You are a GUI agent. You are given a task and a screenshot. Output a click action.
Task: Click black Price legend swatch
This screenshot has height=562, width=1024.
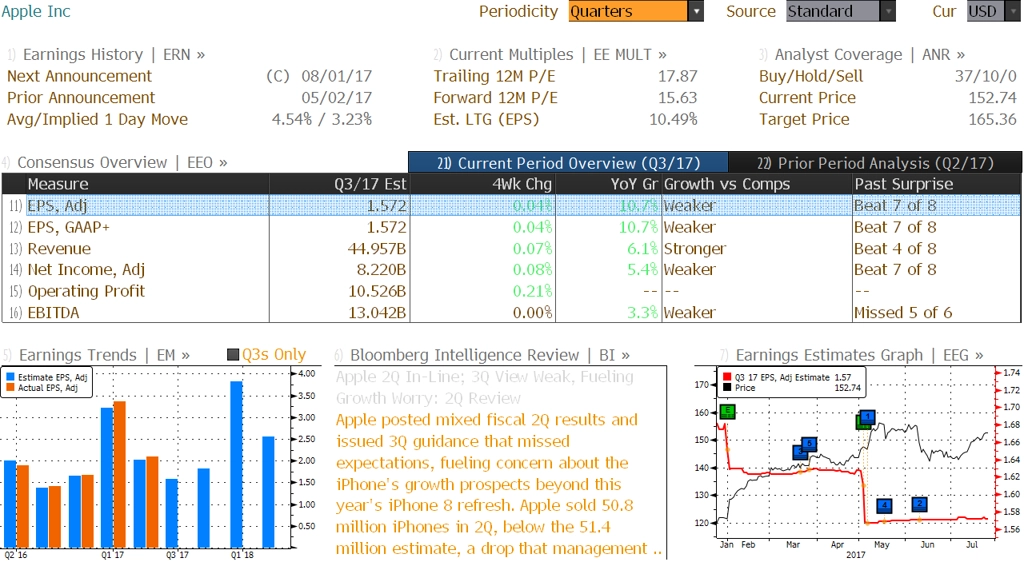pos(727,388)
